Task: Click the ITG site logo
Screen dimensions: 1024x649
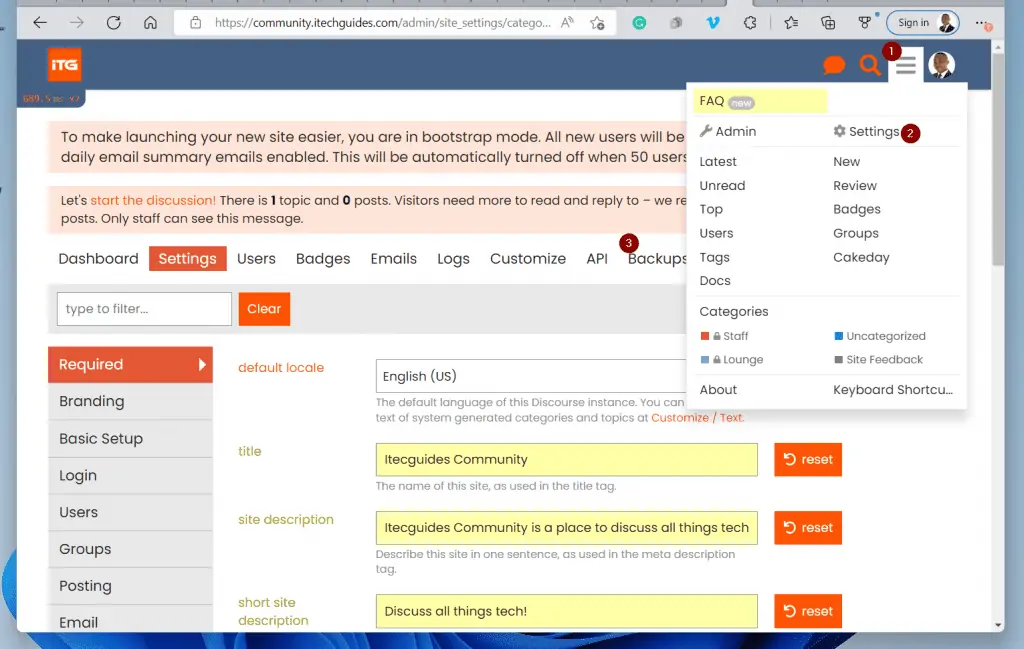Action: pyautogui.click(x=64, y=65)
